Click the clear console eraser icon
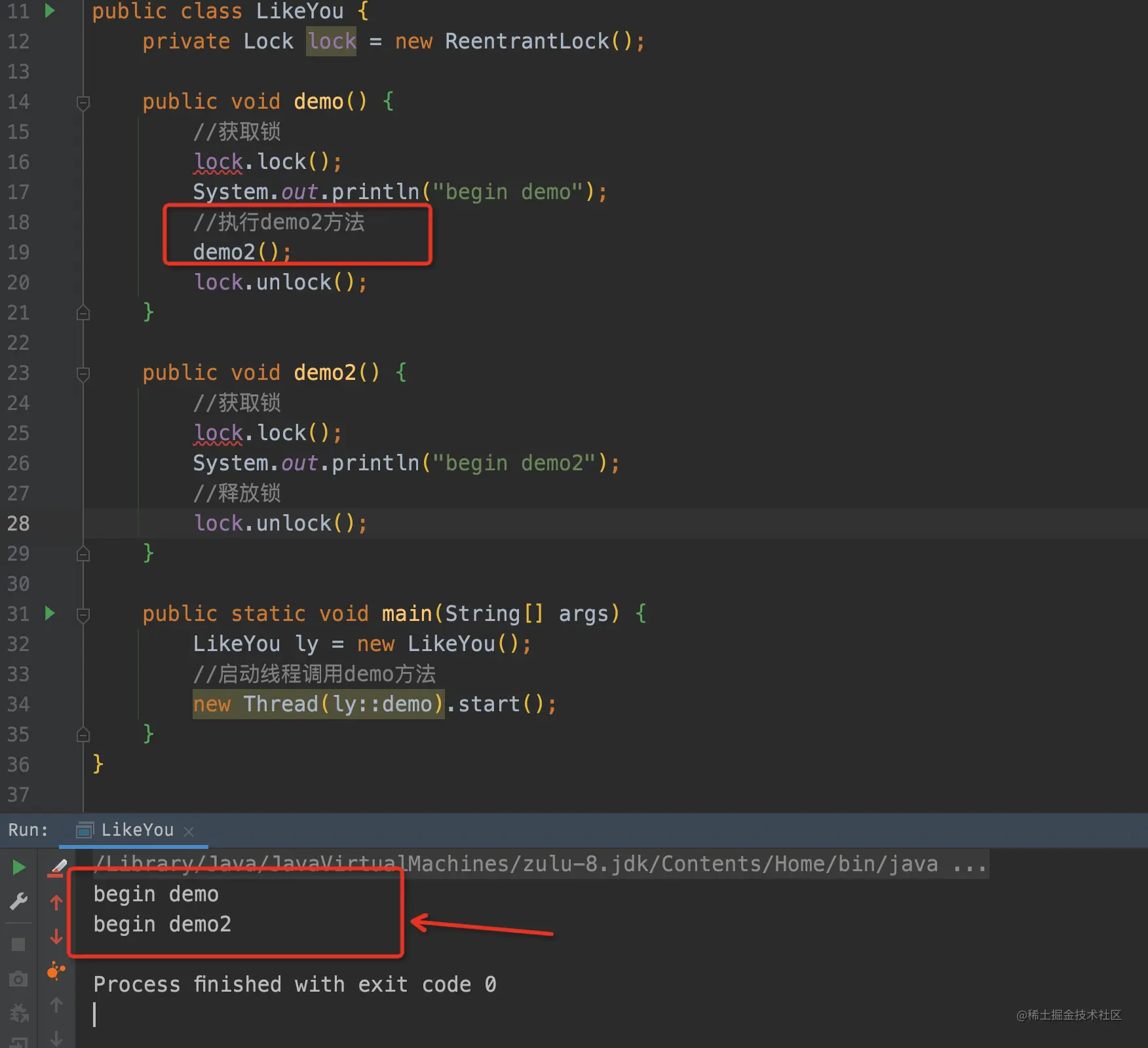This screenshot has height=1048, width=1148. [57, 868]
